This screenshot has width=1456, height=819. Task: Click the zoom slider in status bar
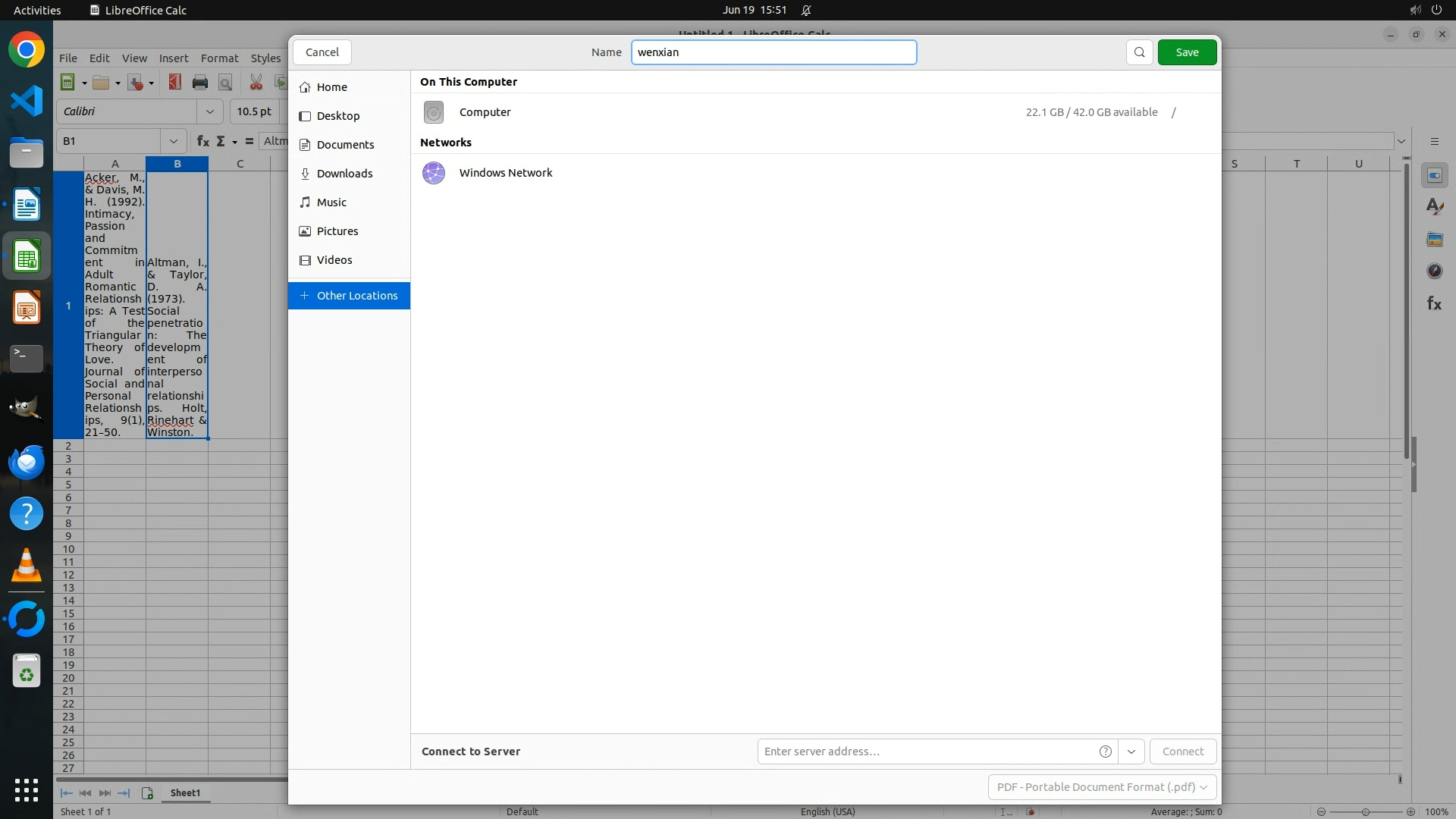click(x=1365, y=811)
